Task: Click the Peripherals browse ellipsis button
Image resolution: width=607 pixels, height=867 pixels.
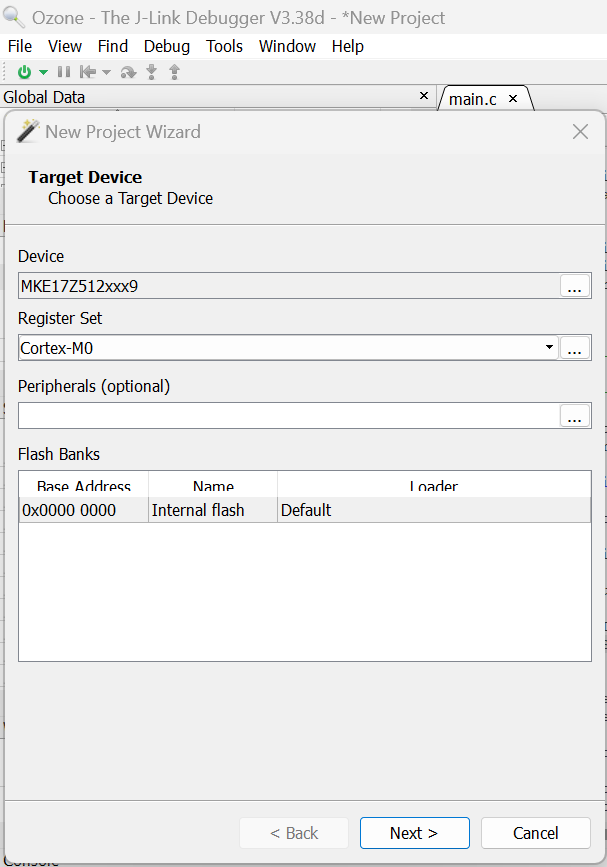Action: (x=575, y=417)
